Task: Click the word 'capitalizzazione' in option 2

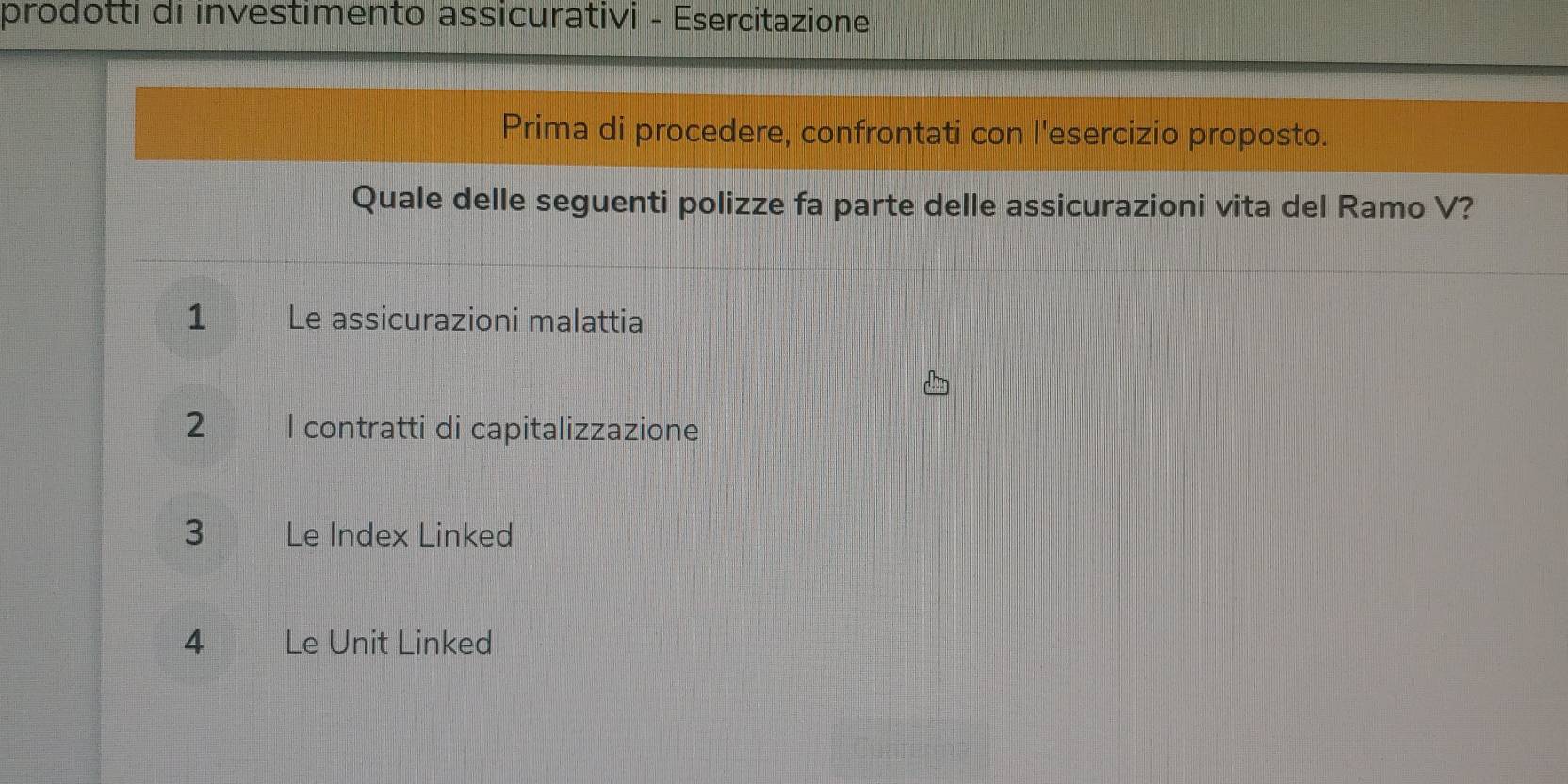Action: (584, 430)
